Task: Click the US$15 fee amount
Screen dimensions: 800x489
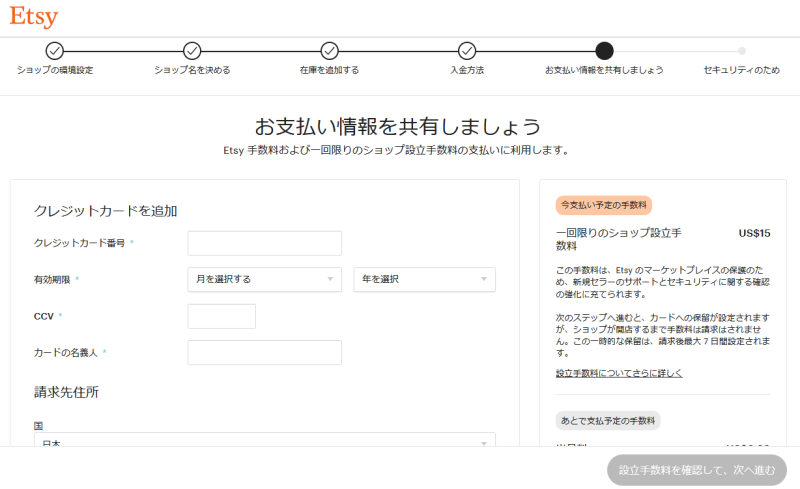Action: point(755,233)
